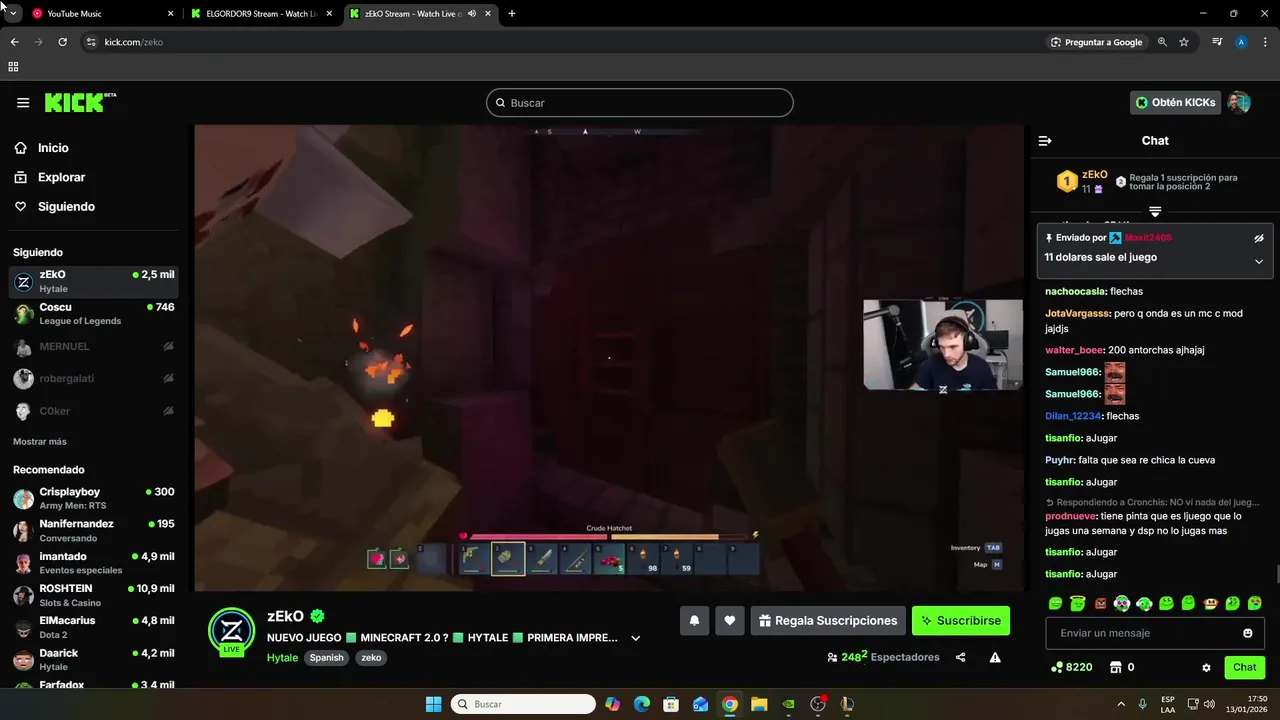1280x720 pixels.
Task: Switch to the ELGORDOR9 Stream tab
Action: 263,14
